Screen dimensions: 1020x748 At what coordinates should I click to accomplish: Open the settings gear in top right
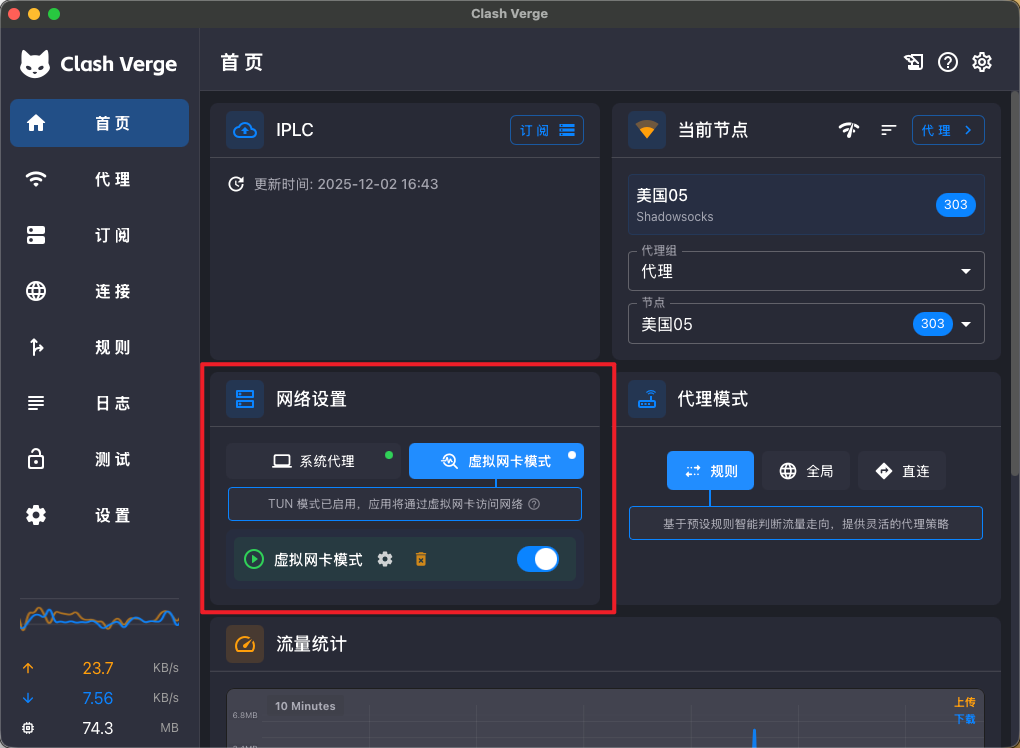tap(982, 62)
